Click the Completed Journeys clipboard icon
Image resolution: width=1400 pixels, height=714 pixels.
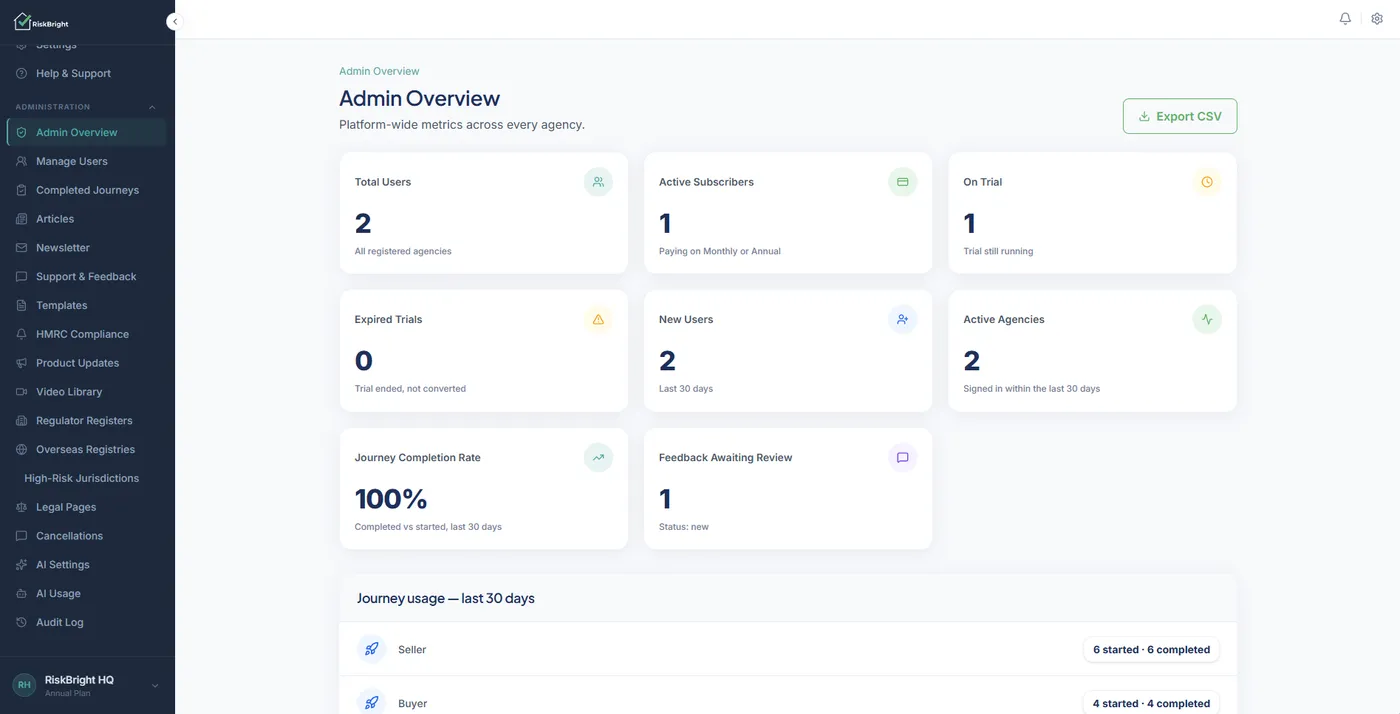[22, 190]
